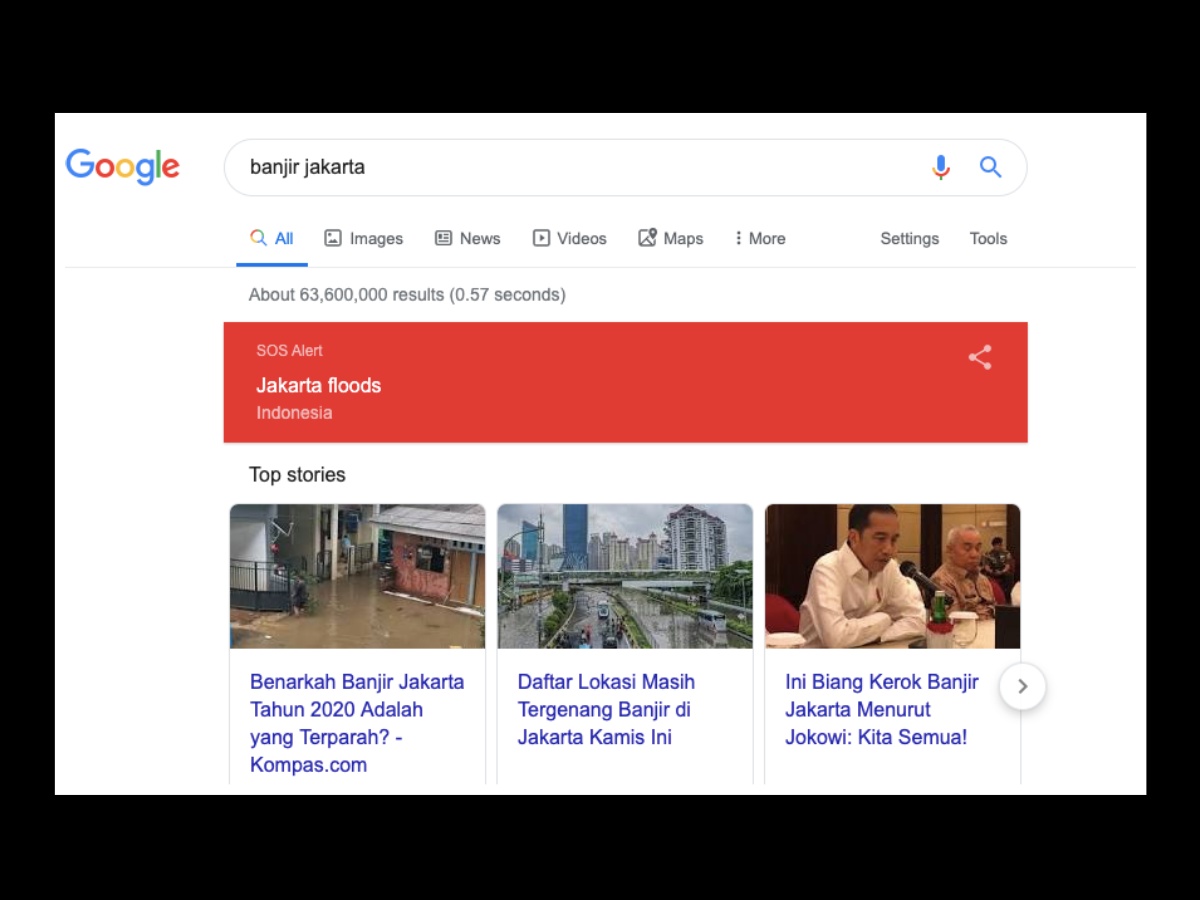Open Jokowi press conference story thumbnail
Viewport: 1200px width, 900px height.
tap(893, 576)
